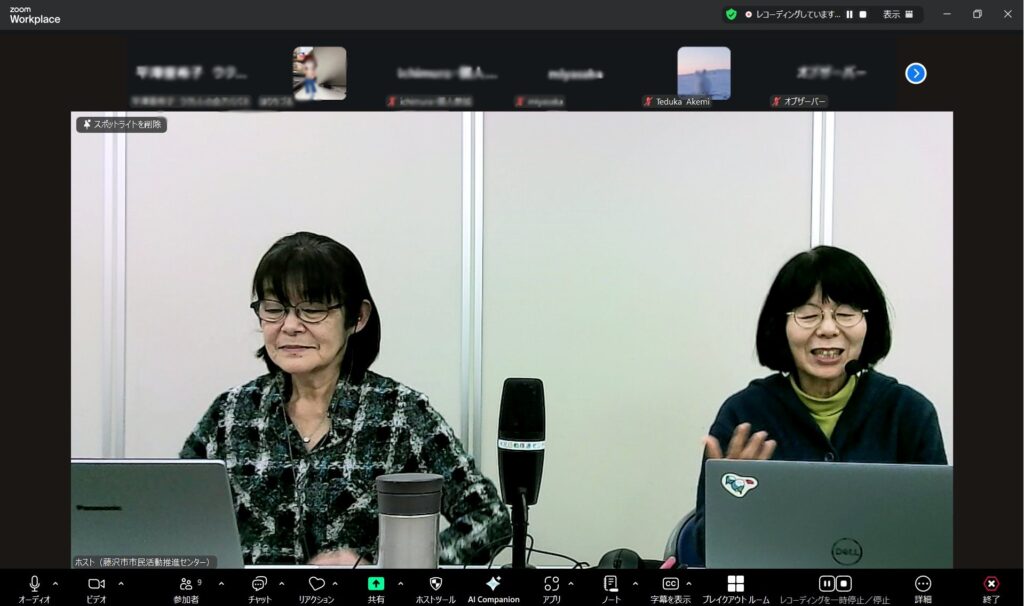
Task: Open the ホストツール shield icon
Action: tap(435, 584)
